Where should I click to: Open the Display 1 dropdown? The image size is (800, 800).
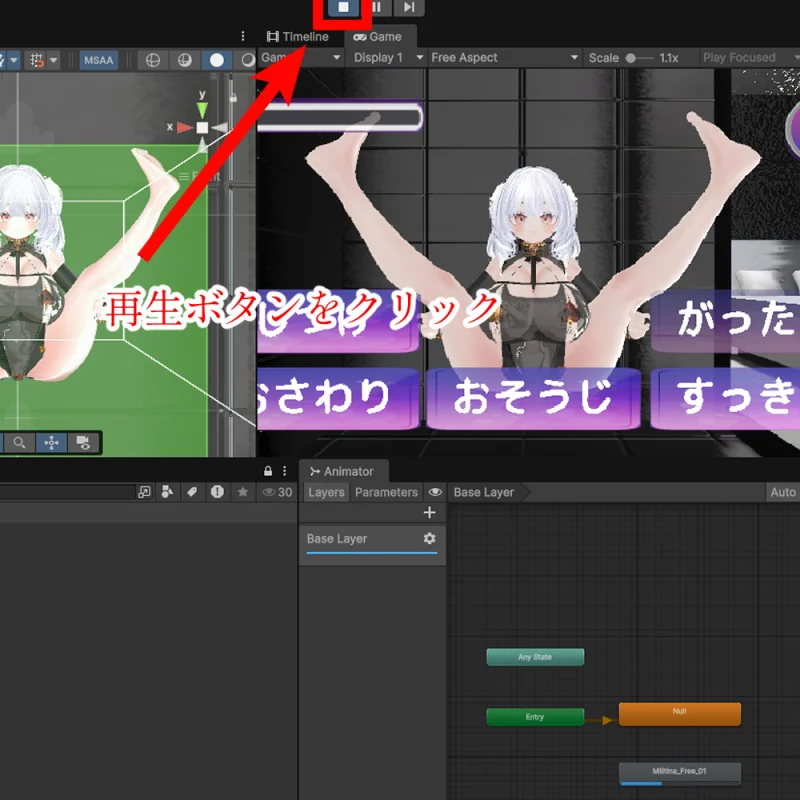(x=388, y=58)
